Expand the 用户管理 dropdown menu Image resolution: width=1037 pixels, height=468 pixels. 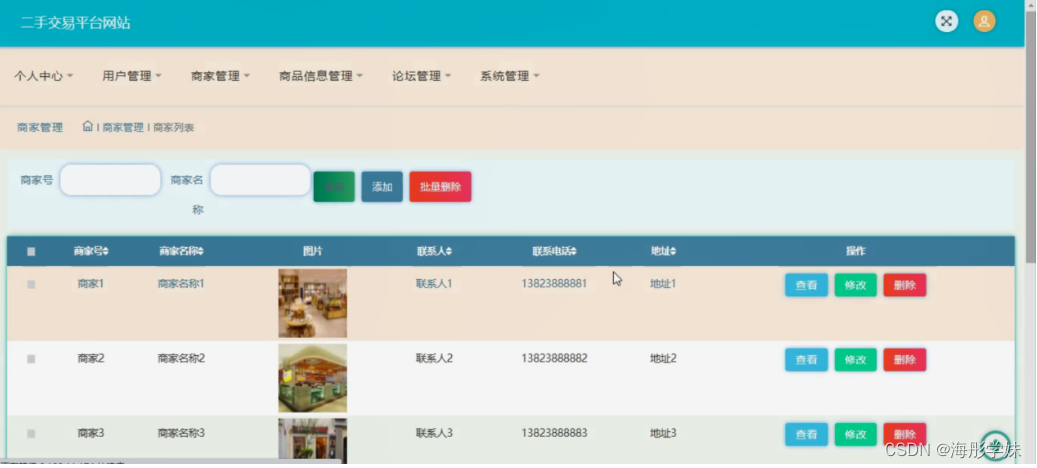(132, 76)
